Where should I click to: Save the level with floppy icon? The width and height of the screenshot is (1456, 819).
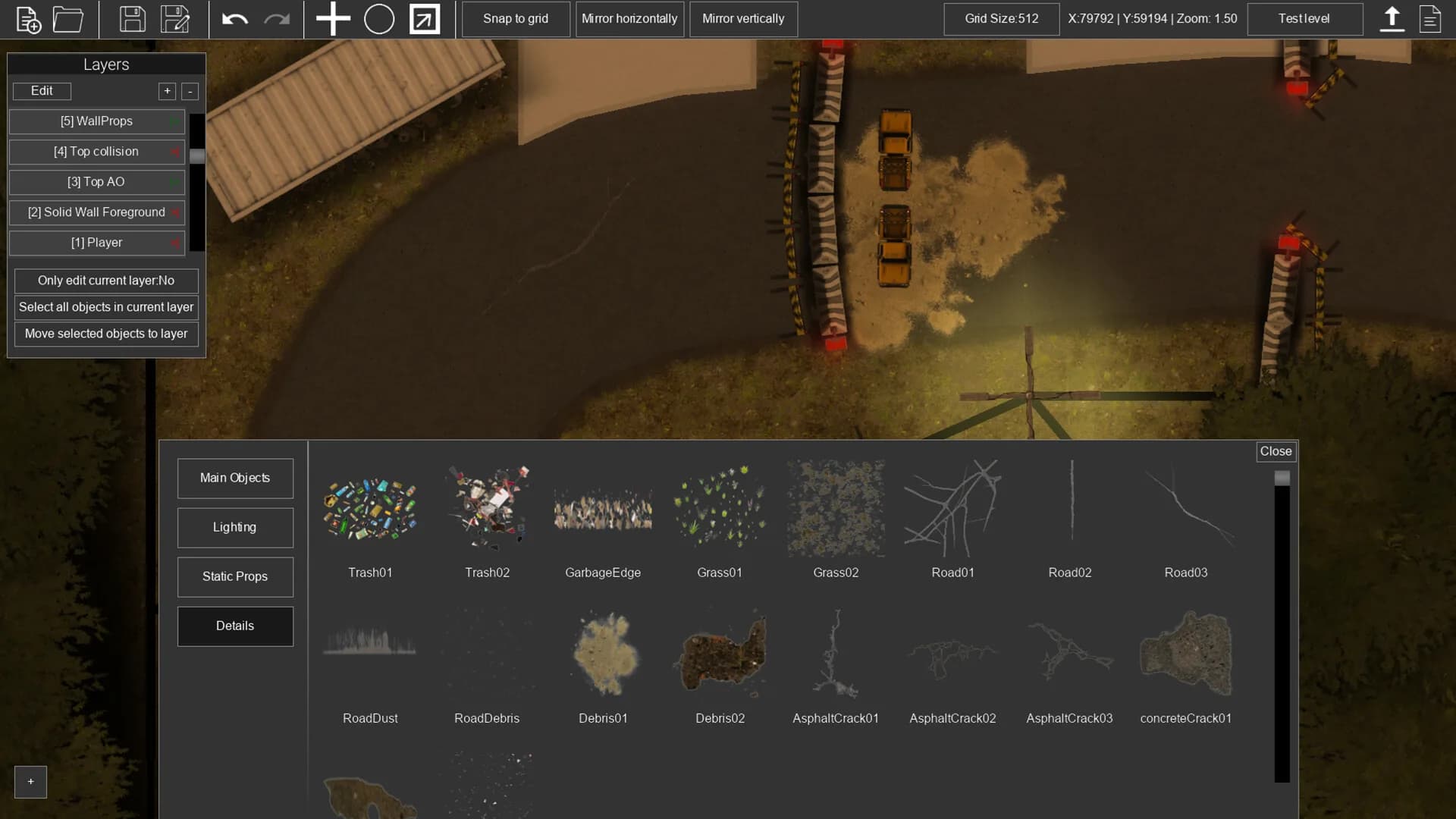pos(133,19)
